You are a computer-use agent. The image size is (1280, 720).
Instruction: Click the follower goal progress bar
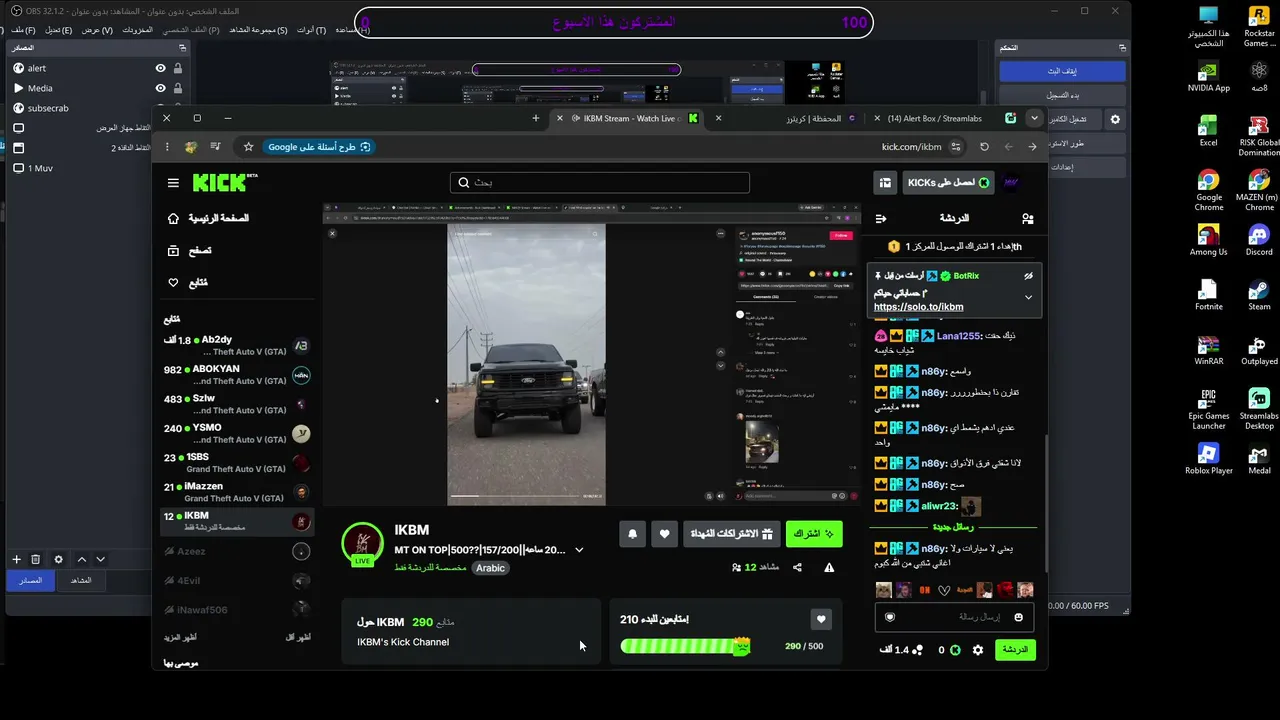[686, 646]
